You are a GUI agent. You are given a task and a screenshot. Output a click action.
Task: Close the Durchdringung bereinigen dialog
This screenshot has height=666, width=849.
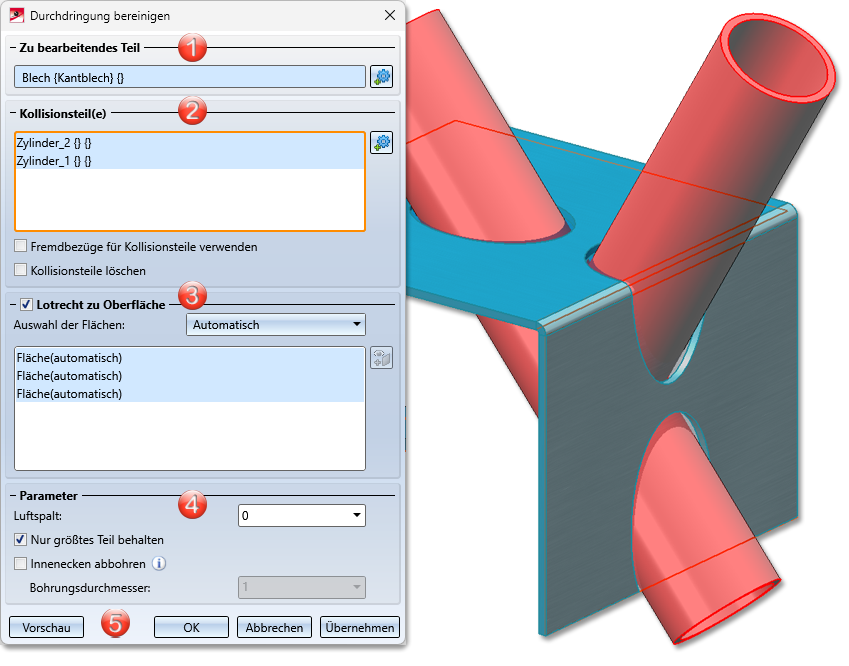[390, 15]
